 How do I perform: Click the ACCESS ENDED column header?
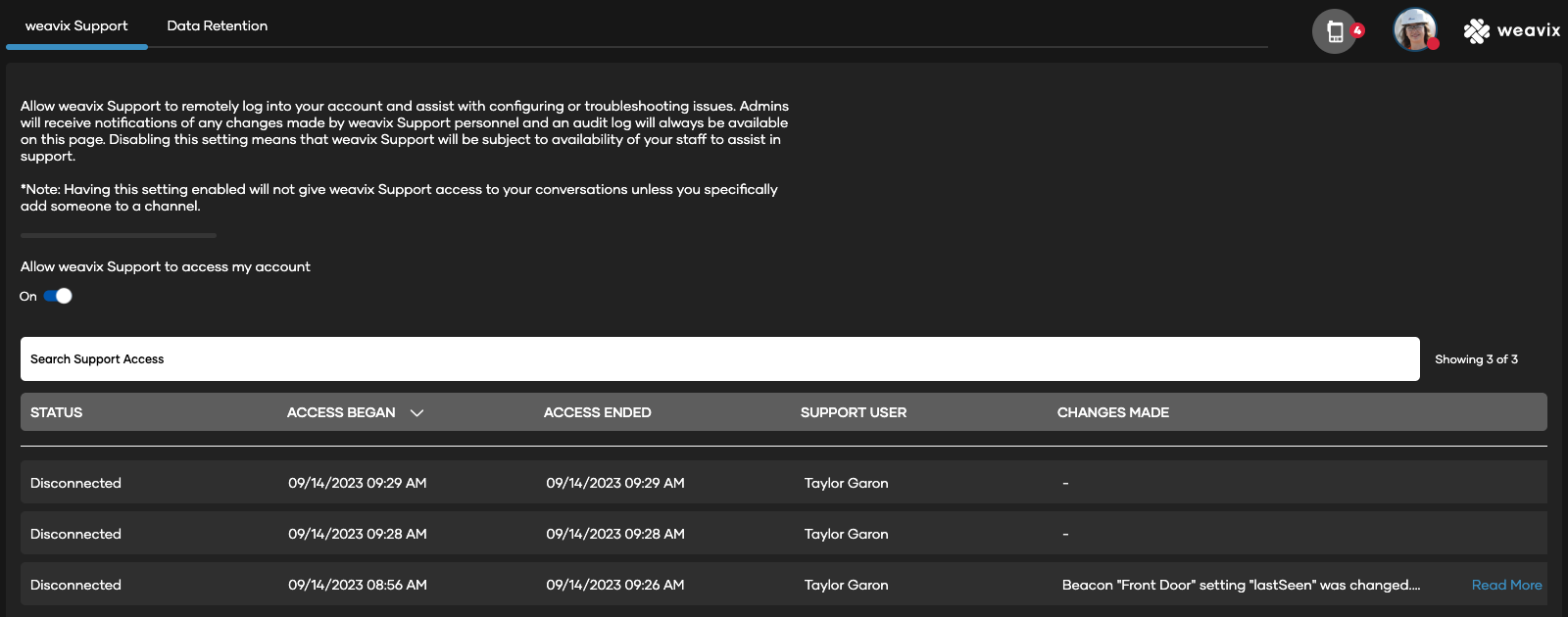point(598,412)
